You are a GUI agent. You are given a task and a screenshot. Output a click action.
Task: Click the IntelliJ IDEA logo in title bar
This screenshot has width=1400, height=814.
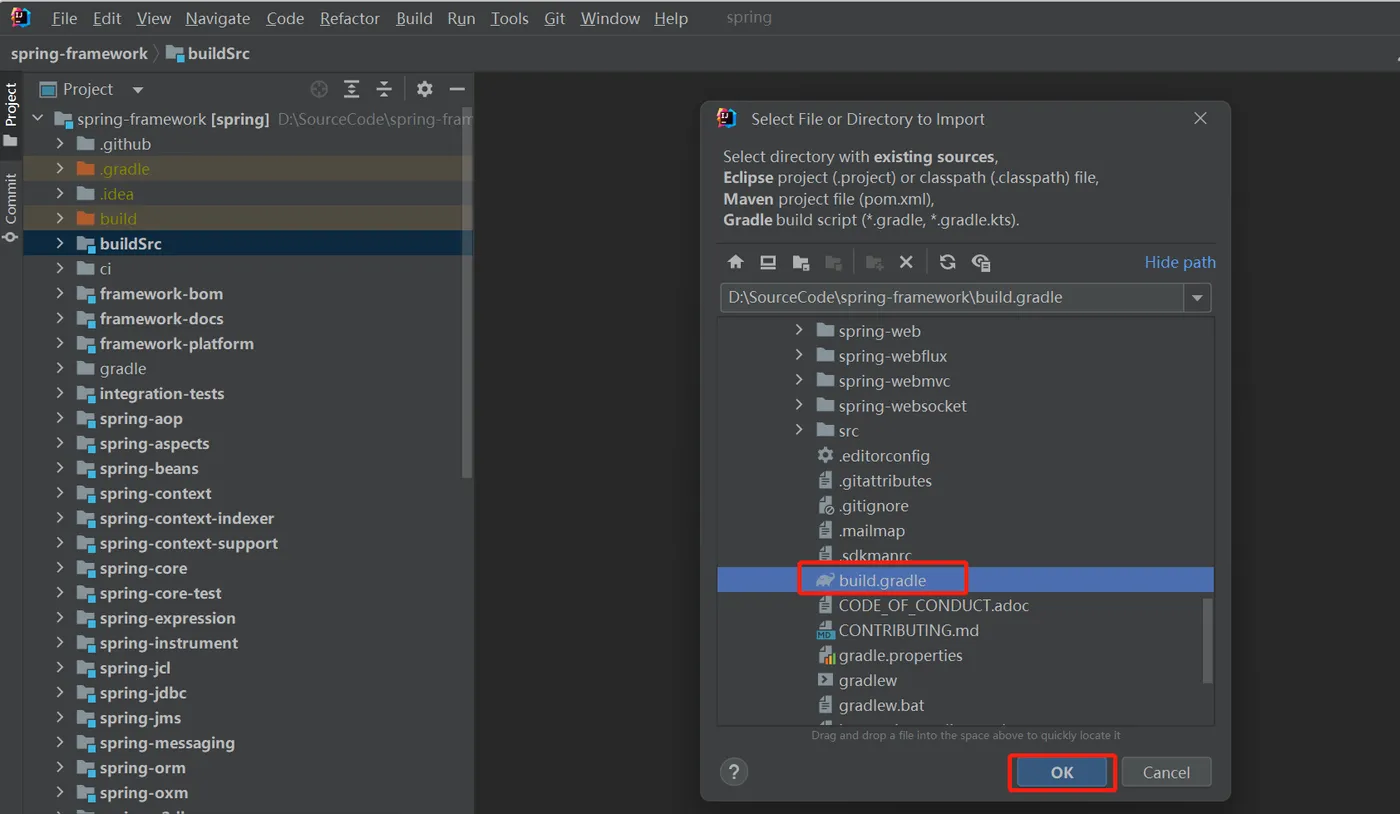pos(21,17)
